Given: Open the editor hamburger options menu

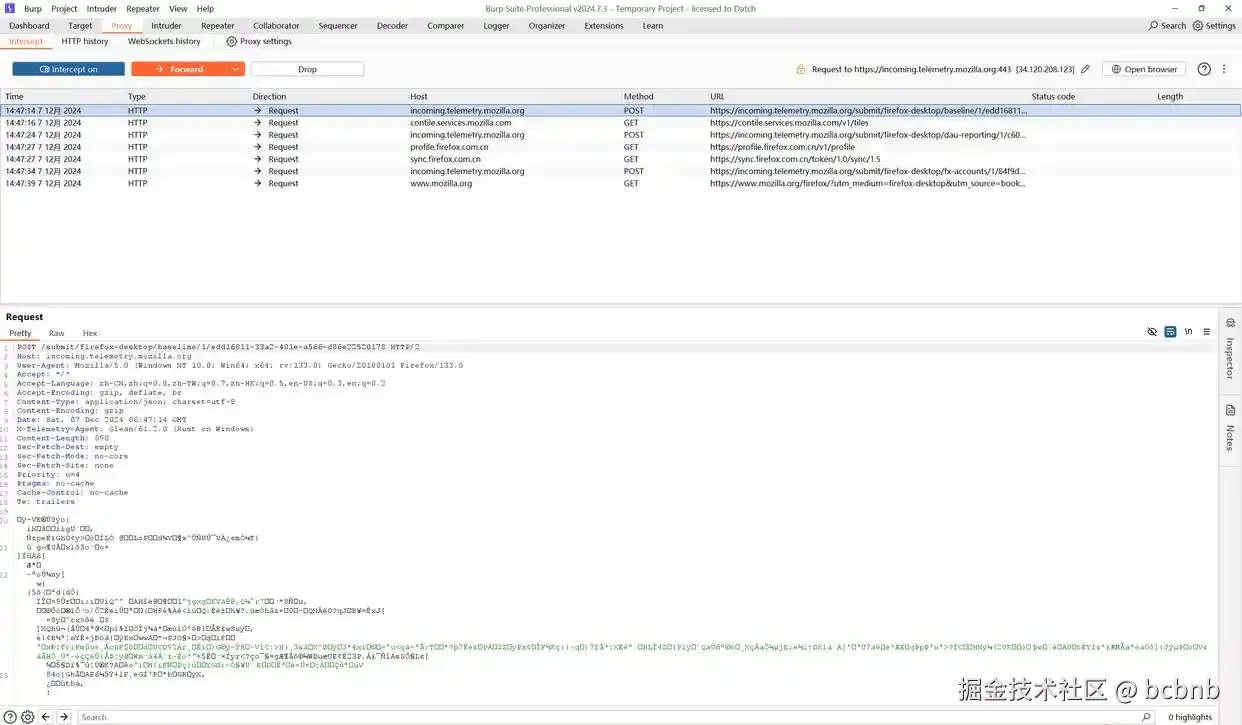Looking at the screenshot, I should pos(1206,332).
